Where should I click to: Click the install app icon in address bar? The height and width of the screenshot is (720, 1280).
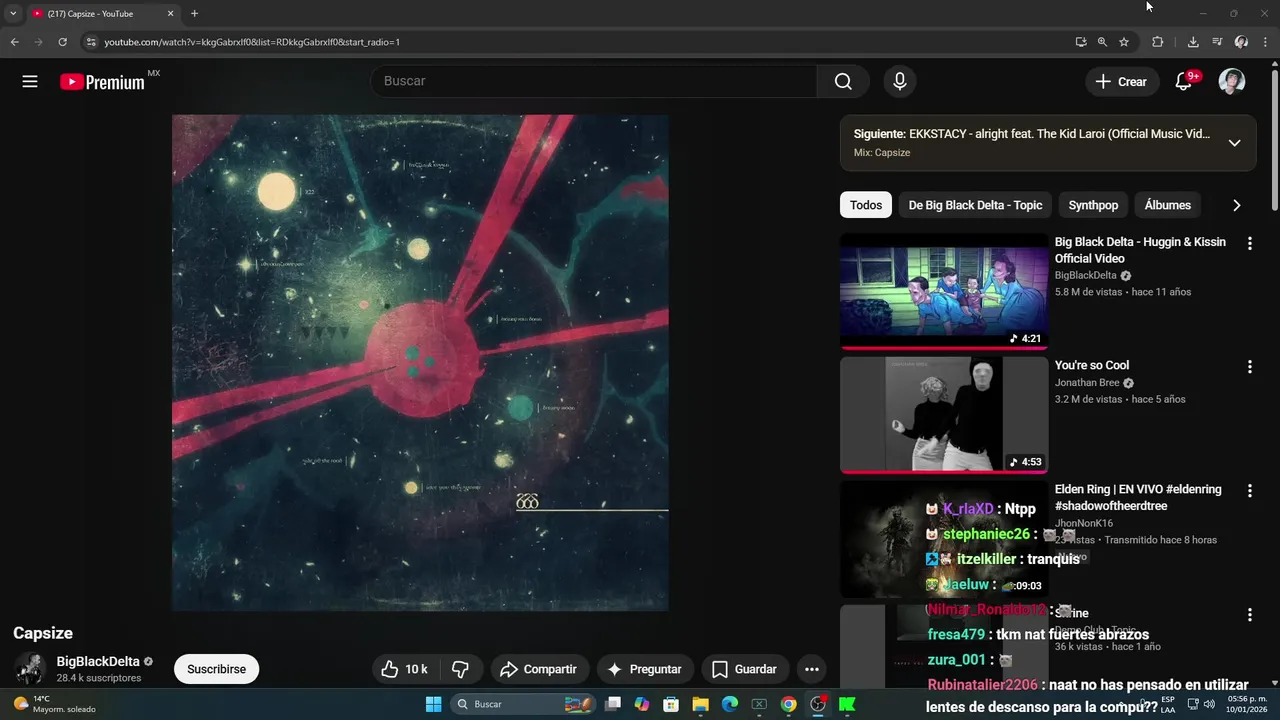[x=1081, y=42]
